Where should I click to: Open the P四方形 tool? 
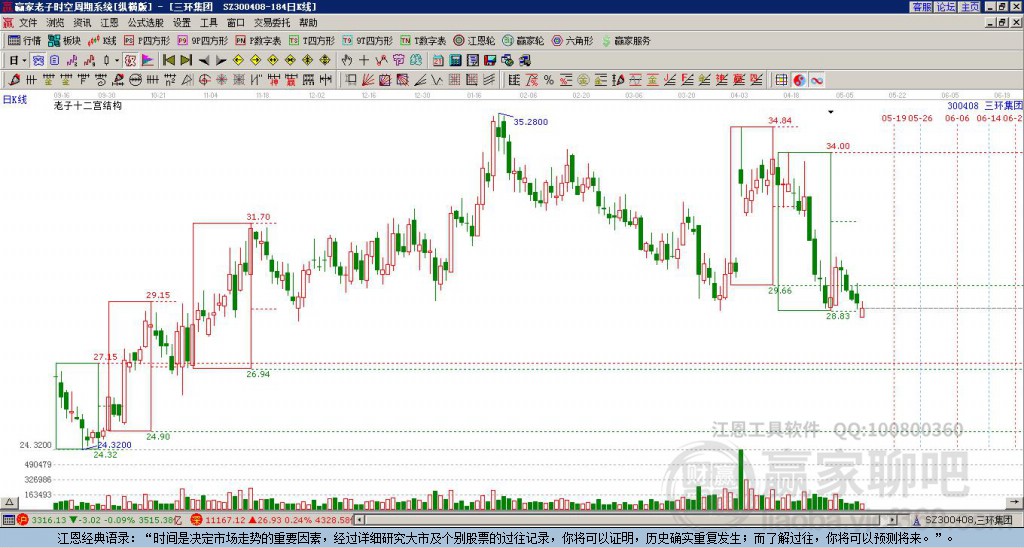147,40
